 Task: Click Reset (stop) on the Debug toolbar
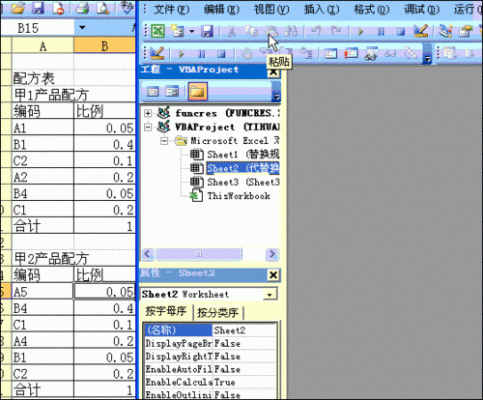221,54
